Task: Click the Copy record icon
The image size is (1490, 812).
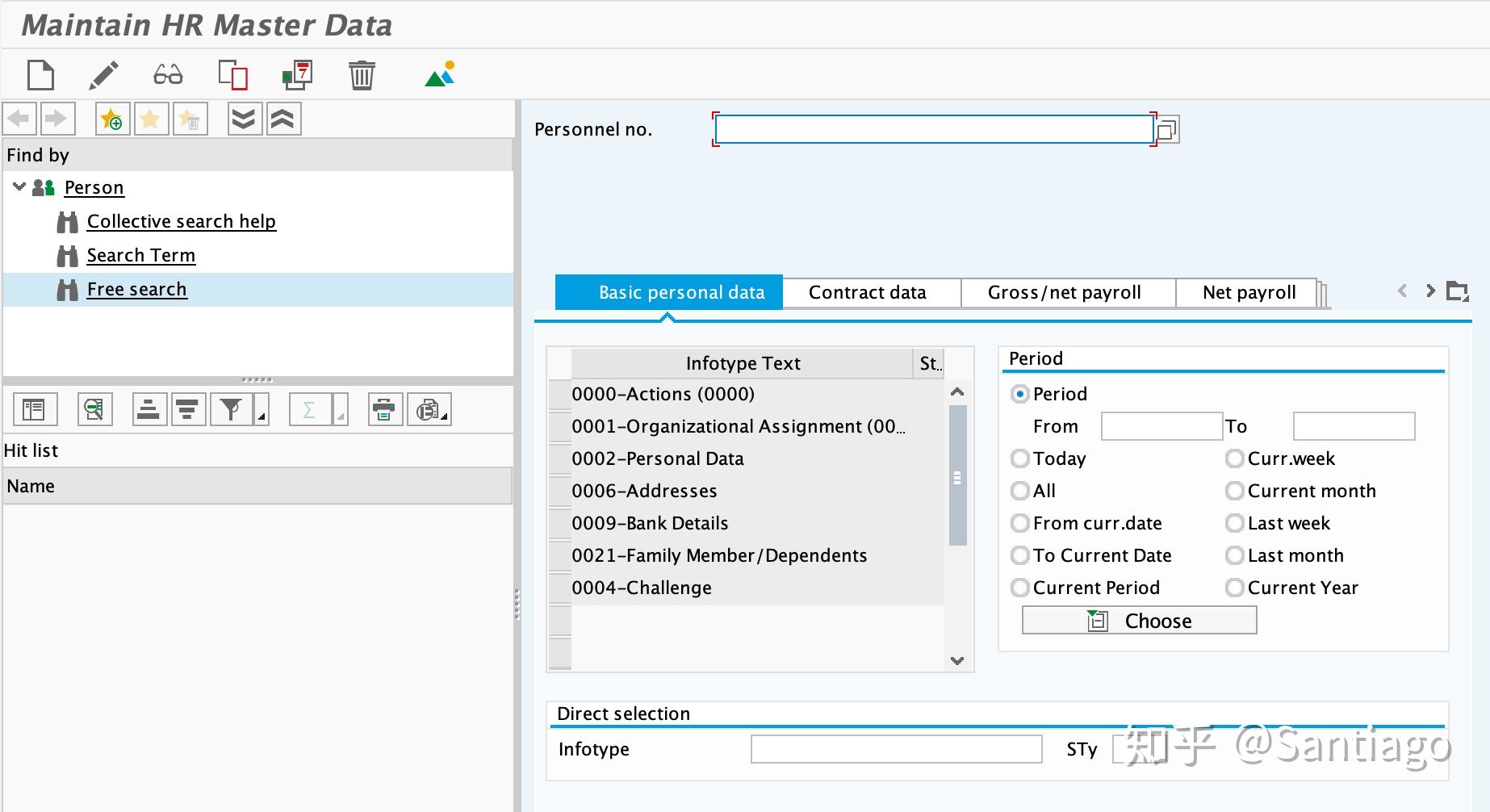Action: (232, 74)
